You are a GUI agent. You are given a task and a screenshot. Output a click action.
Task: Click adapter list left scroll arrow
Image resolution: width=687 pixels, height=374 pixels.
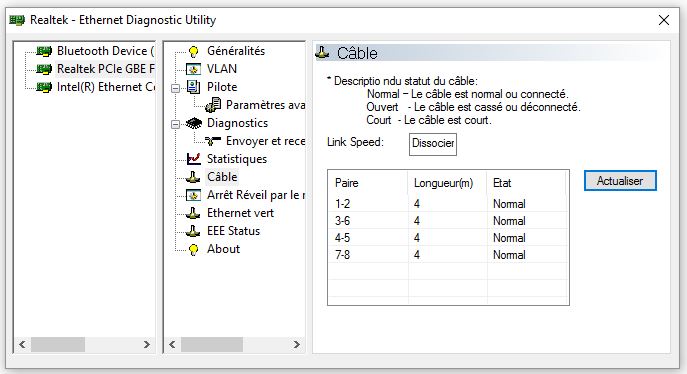coord(22,345)
